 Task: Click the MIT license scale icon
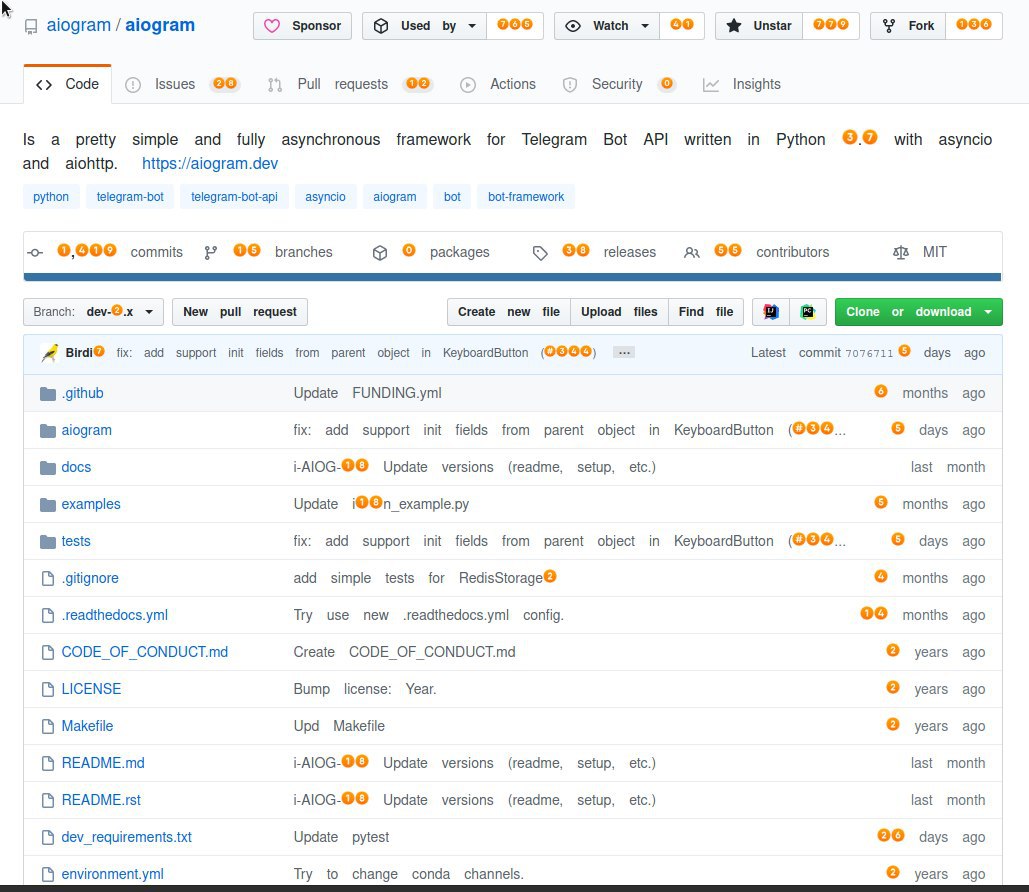pos(901,253)
